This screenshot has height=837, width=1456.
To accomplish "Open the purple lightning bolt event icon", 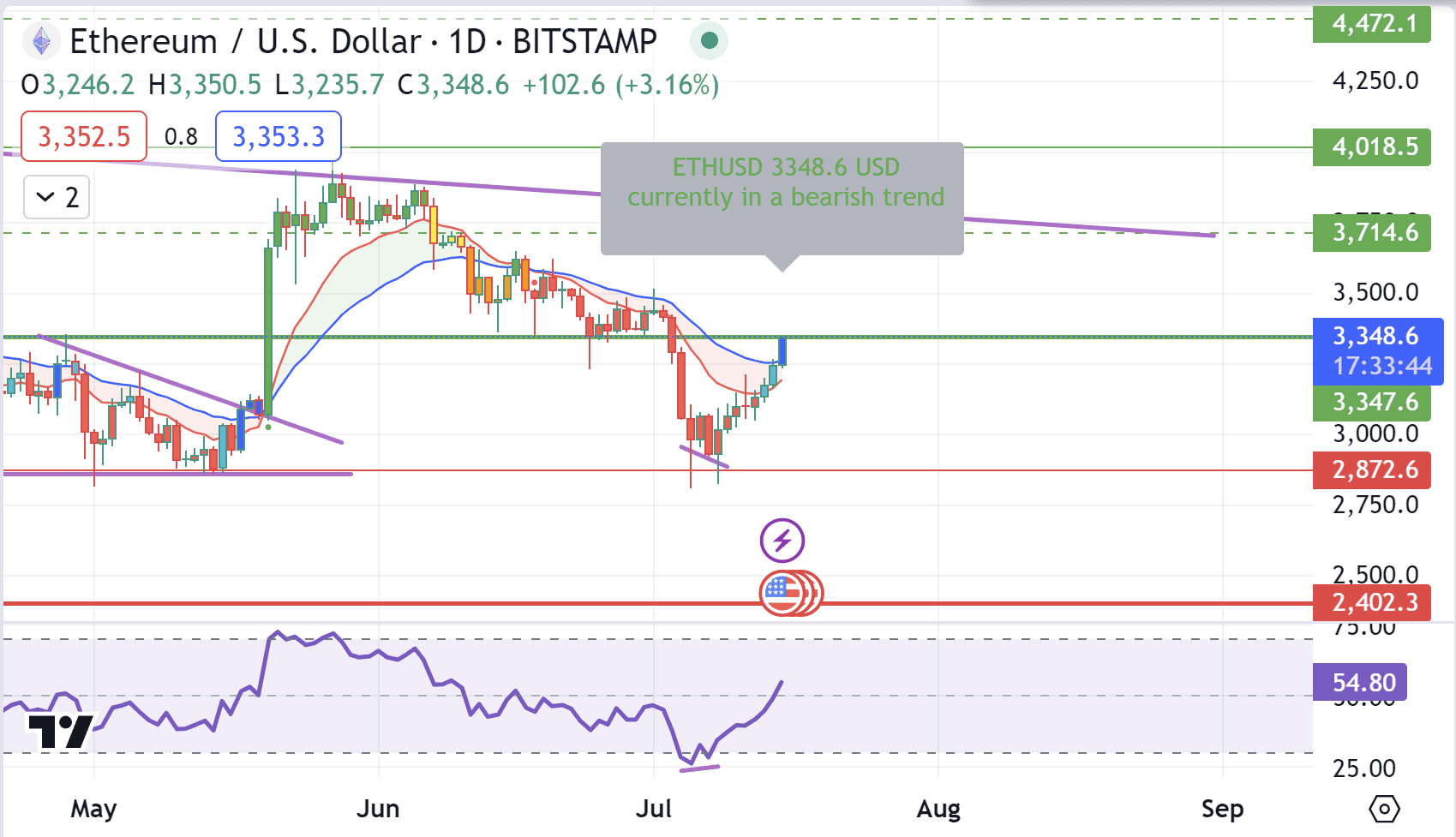I will click(782, 541).
